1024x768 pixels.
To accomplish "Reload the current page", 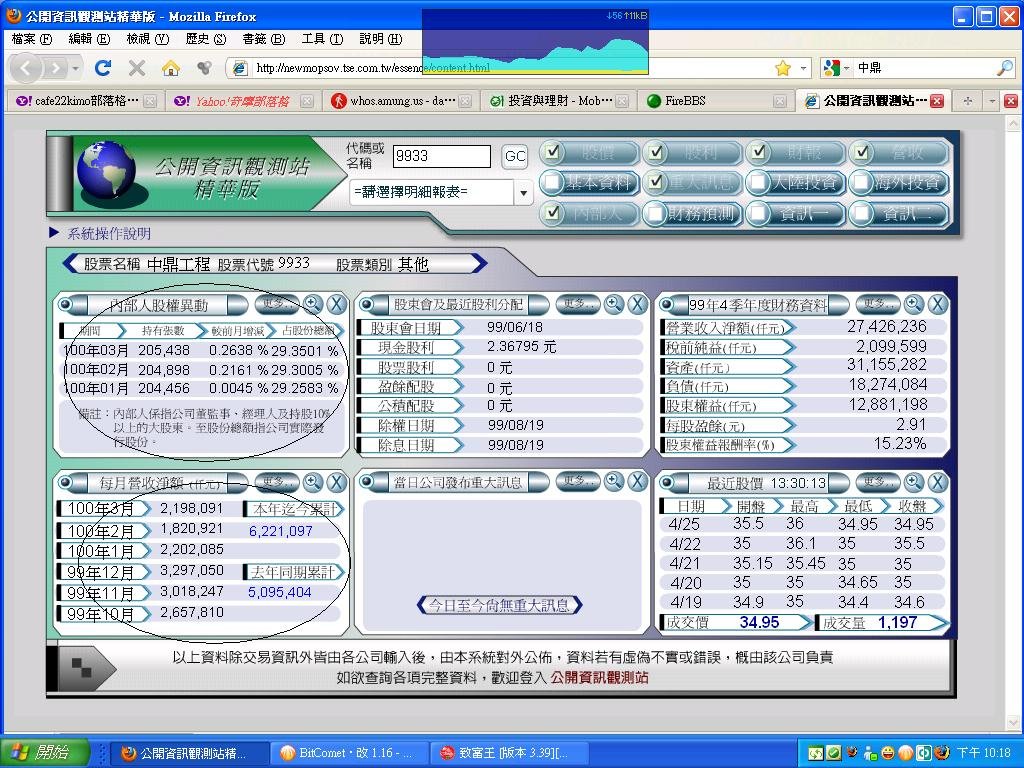I will click(103, 68).
